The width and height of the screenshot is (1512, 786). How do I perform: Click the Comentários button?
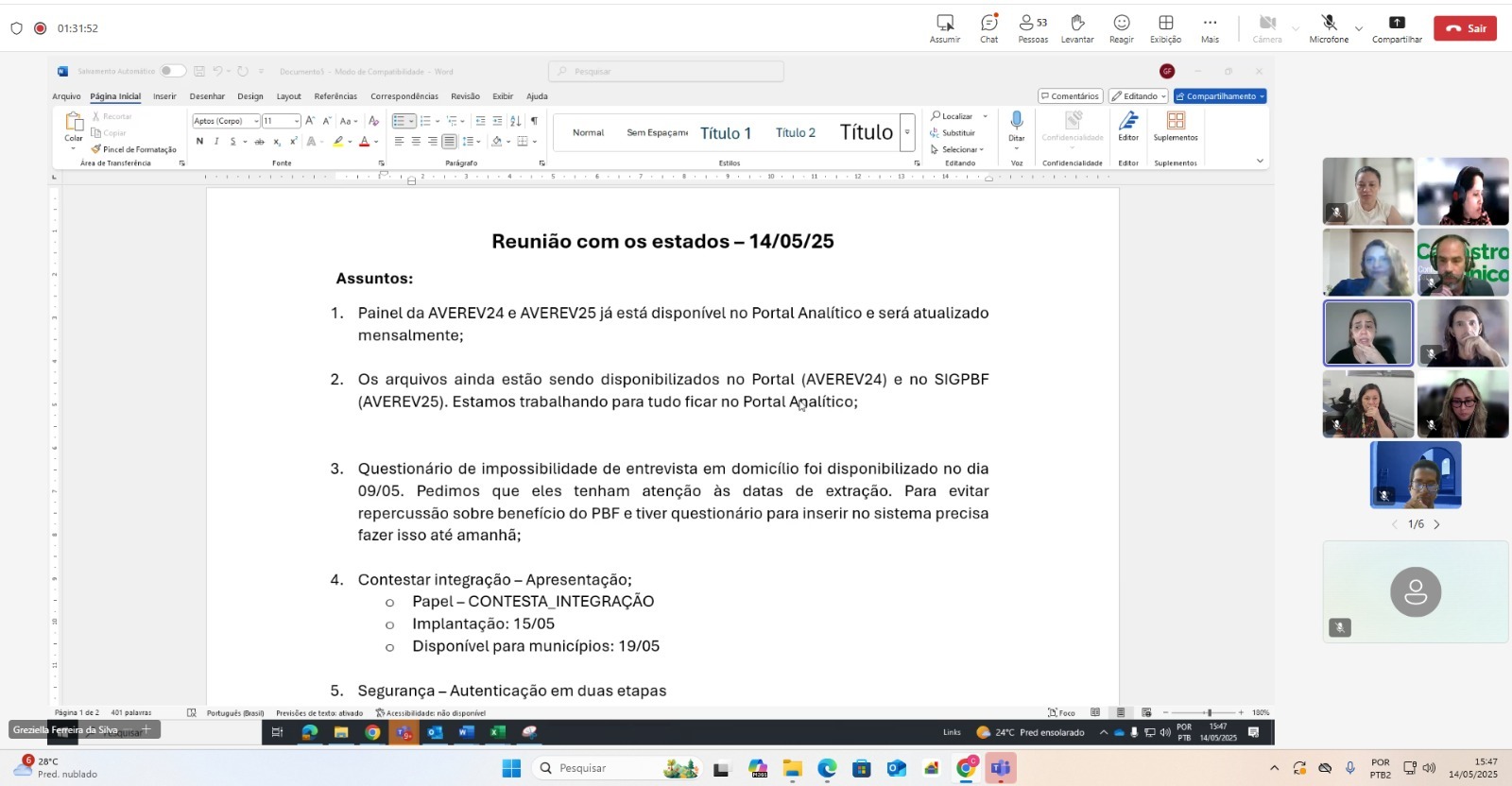coord(1069,96)
